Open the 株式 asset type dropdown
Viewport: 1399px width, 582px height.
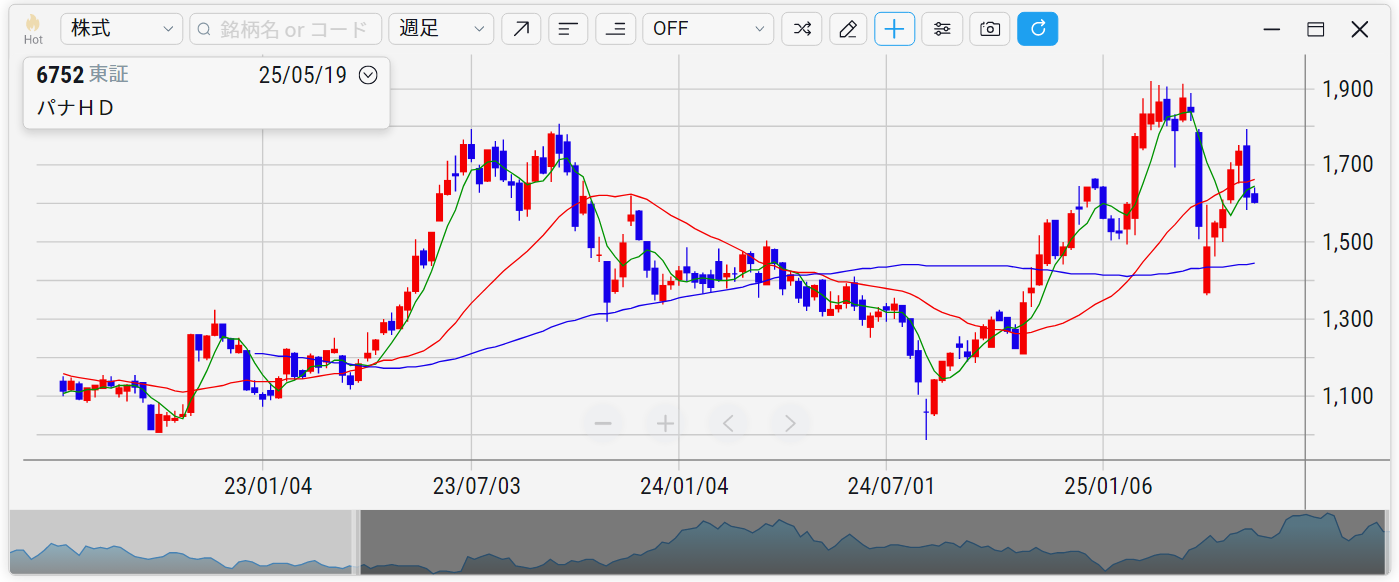[x=121, y=29]
